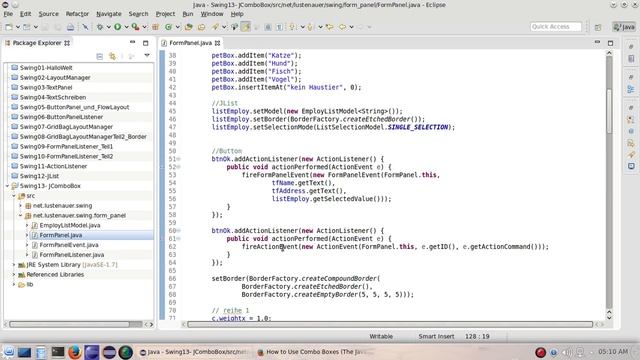Expand JRE System Library node

pyautogui.click(x=14, y=265)
